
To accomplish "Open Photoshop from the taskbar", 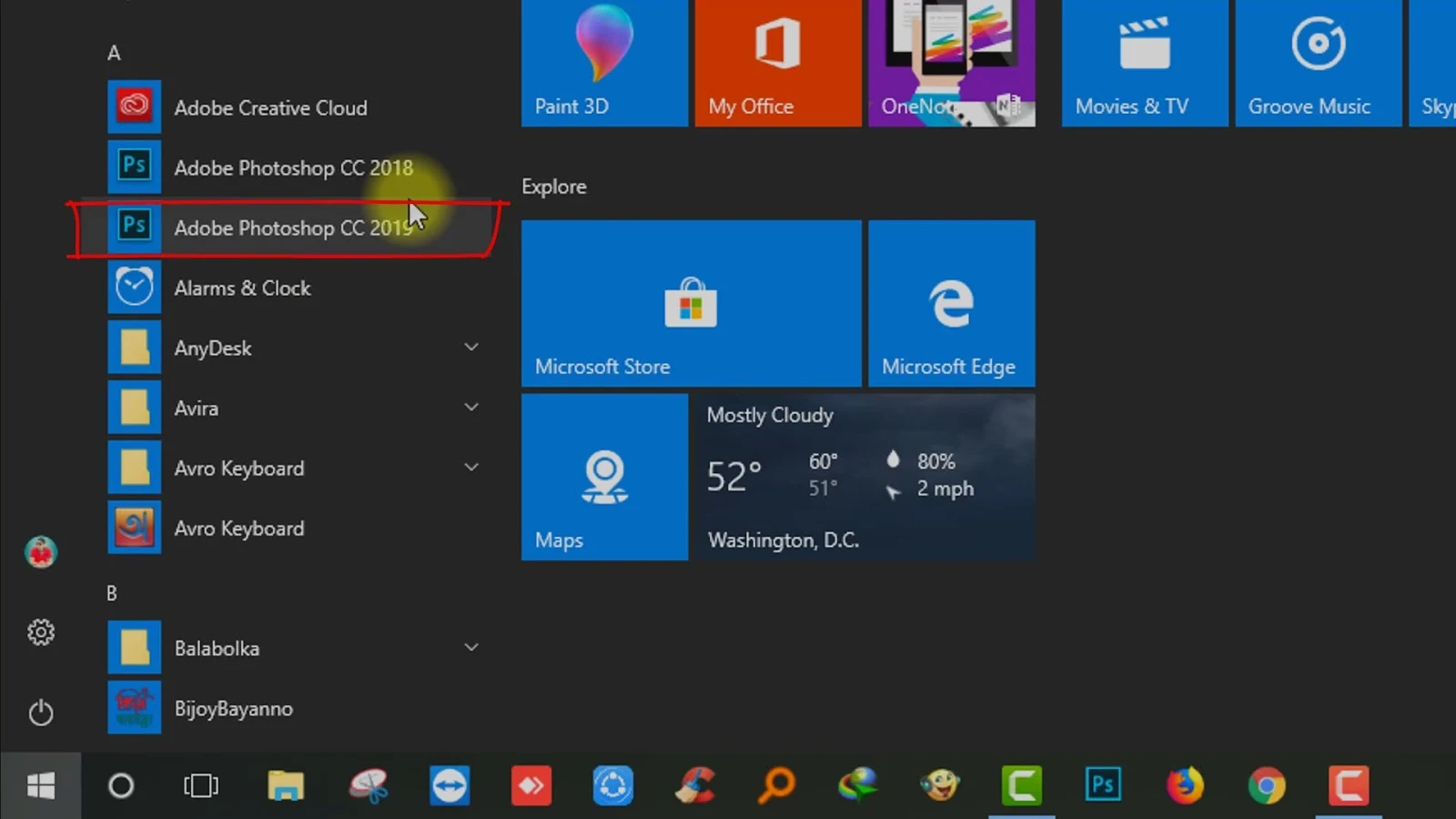I will point(1103,785).
